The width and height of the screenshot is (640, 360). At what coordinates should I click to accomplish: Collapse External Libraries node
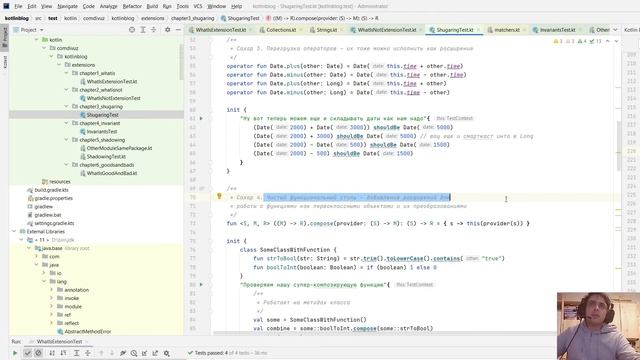pos(14,231)
